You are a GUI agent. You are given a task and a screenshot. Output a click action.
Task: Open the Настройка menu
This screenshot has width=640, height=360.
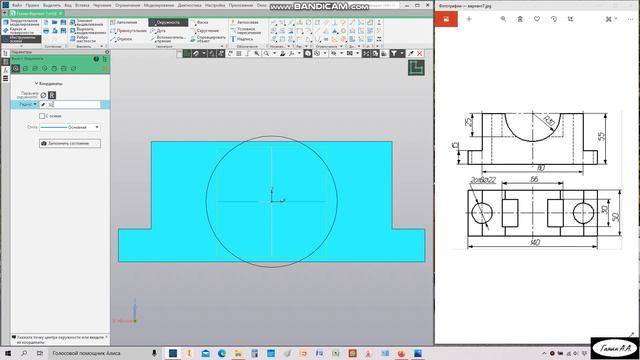click(215, 5)
